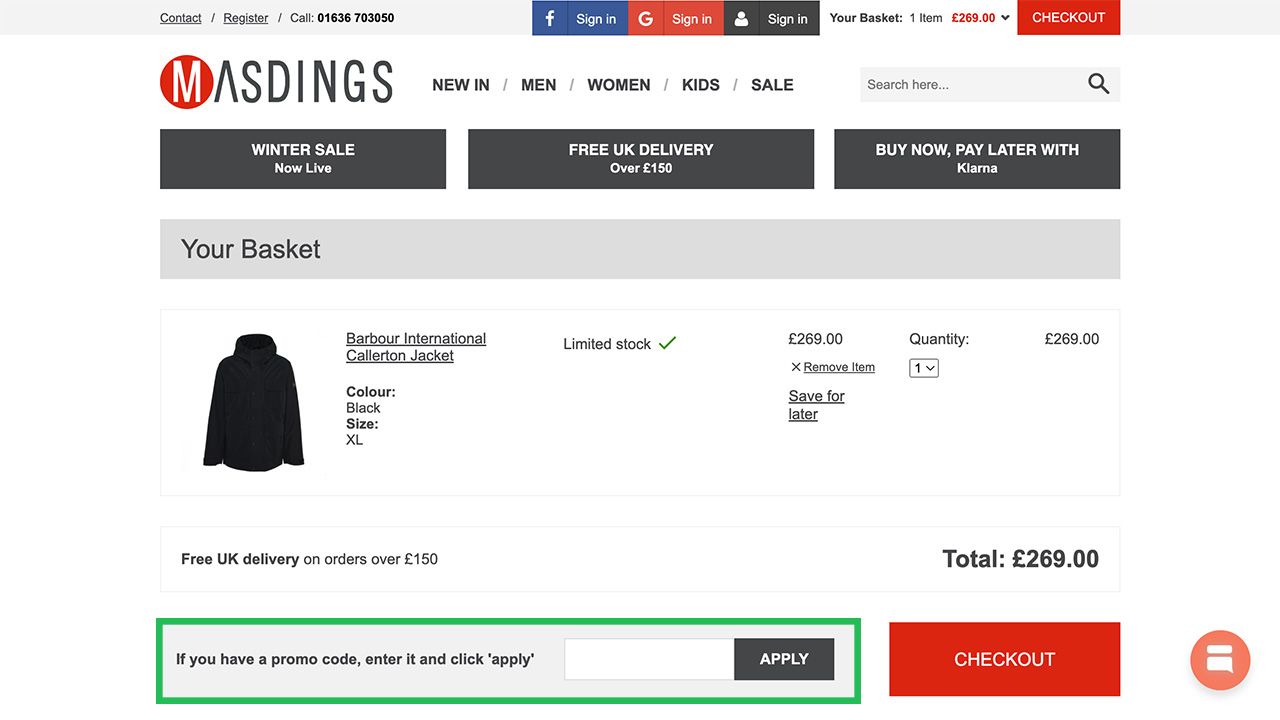Click the Your Basket heading
The image size is (1280, 720).
(x=251, y=249)
